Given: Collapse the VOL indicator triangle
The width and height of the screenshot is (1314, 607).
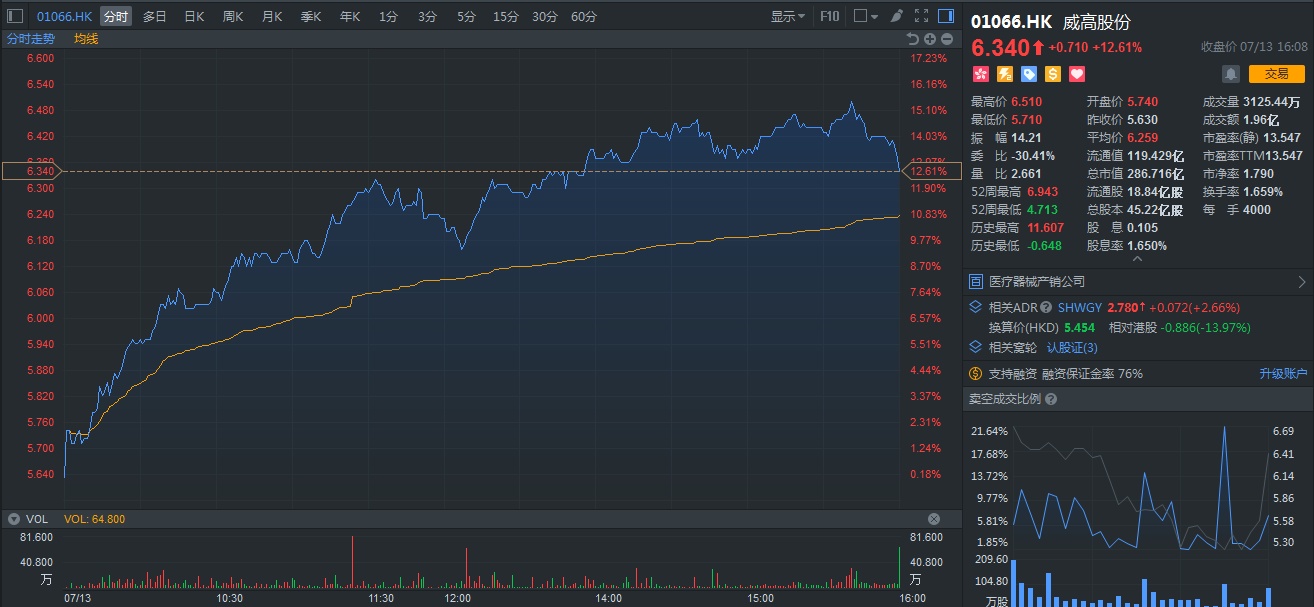Looking at the screenshot, I should [x=14, y=519].
